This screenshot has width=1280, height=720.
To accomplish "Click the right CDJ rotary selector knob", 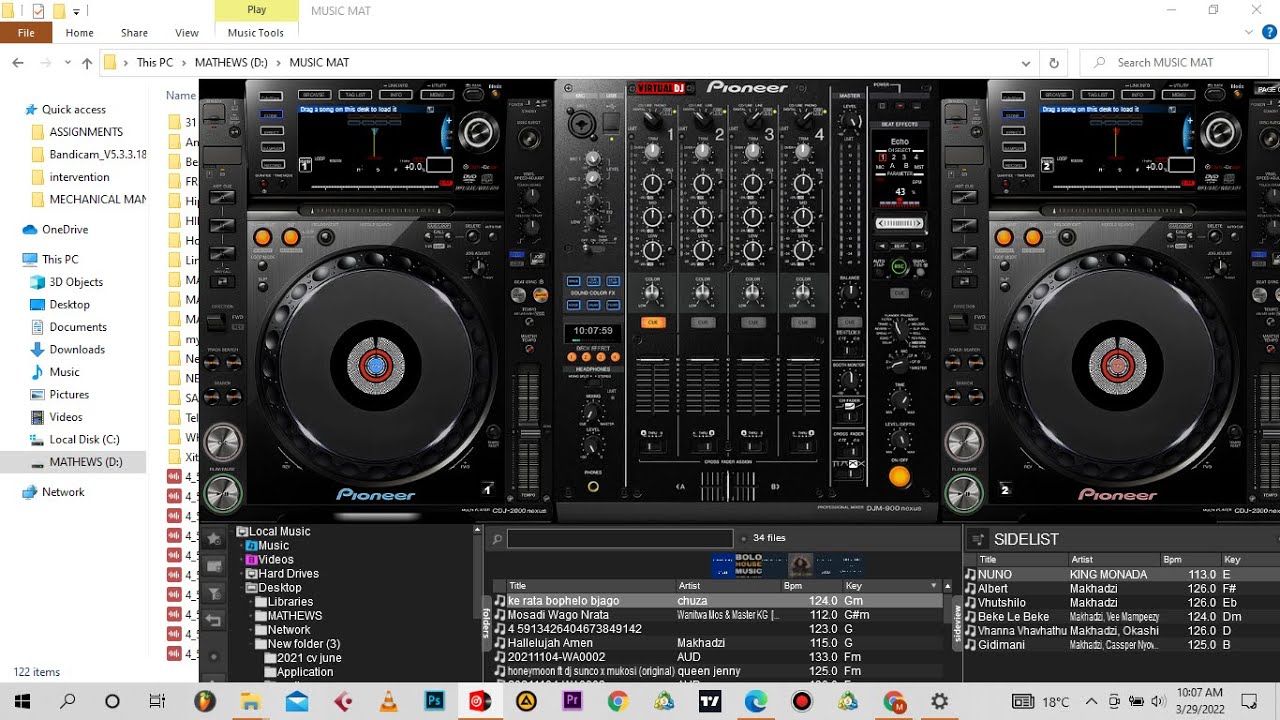I will 1220,131.
